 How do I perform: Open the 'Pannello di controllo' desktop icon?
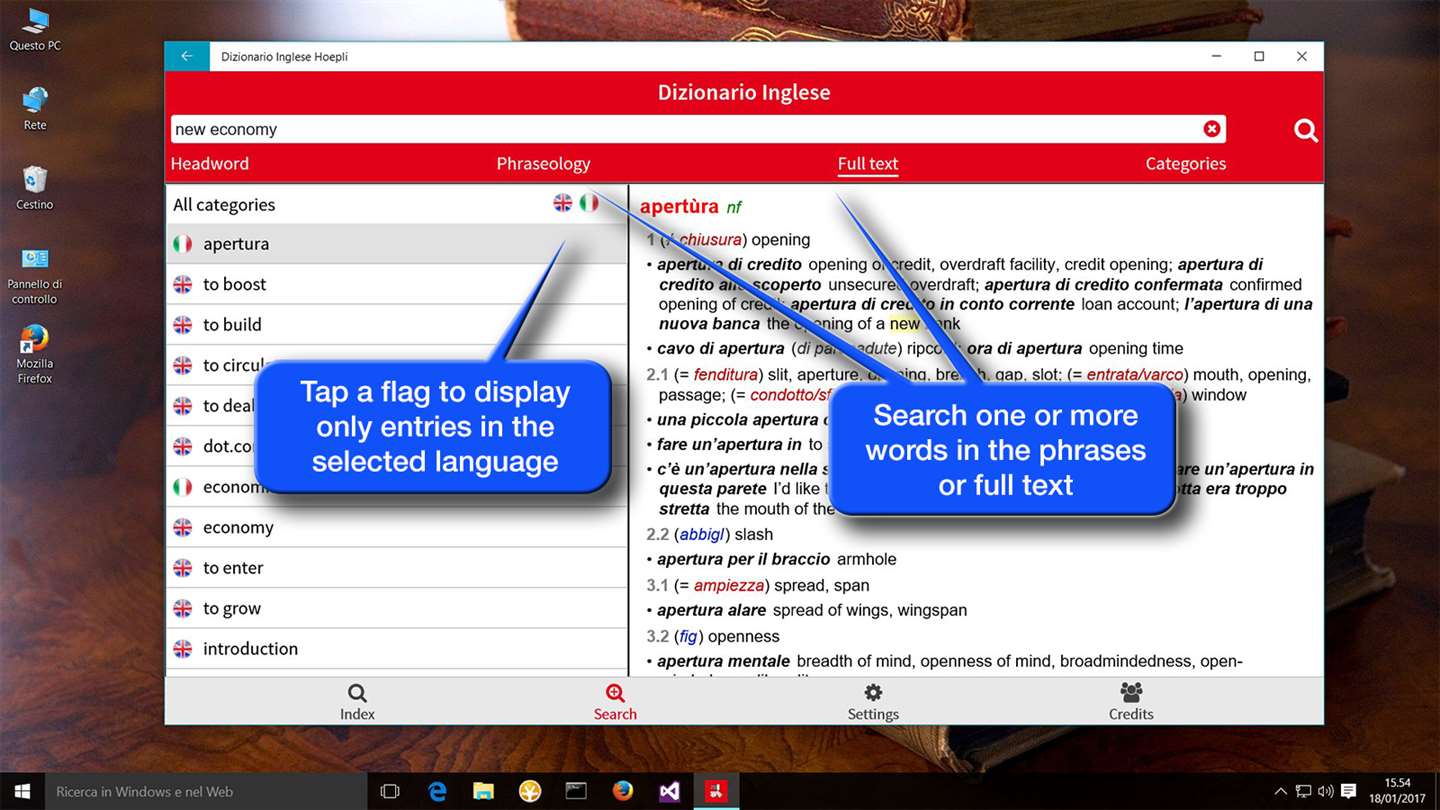(x=35, y=276)
